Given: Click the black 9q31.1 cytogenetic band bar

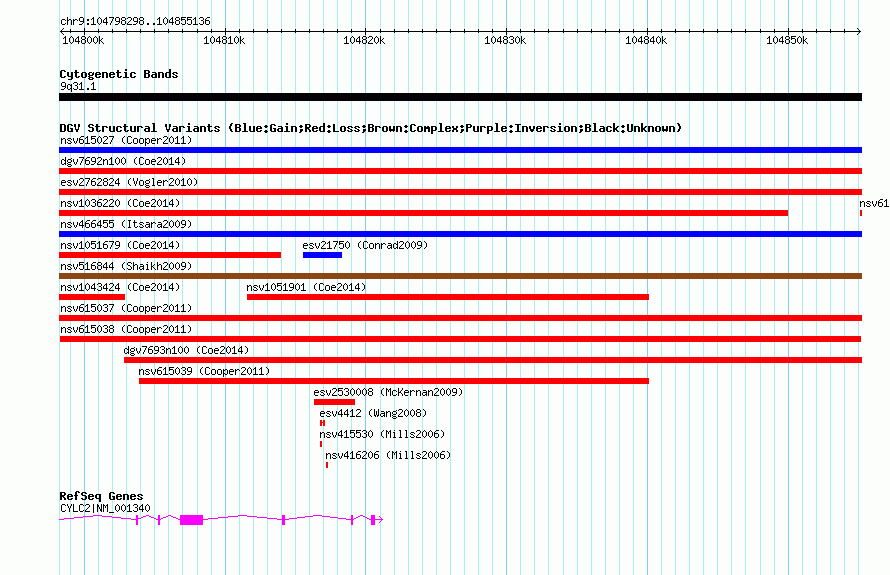Looking at the screenshot, I should (x=460, y=97).
